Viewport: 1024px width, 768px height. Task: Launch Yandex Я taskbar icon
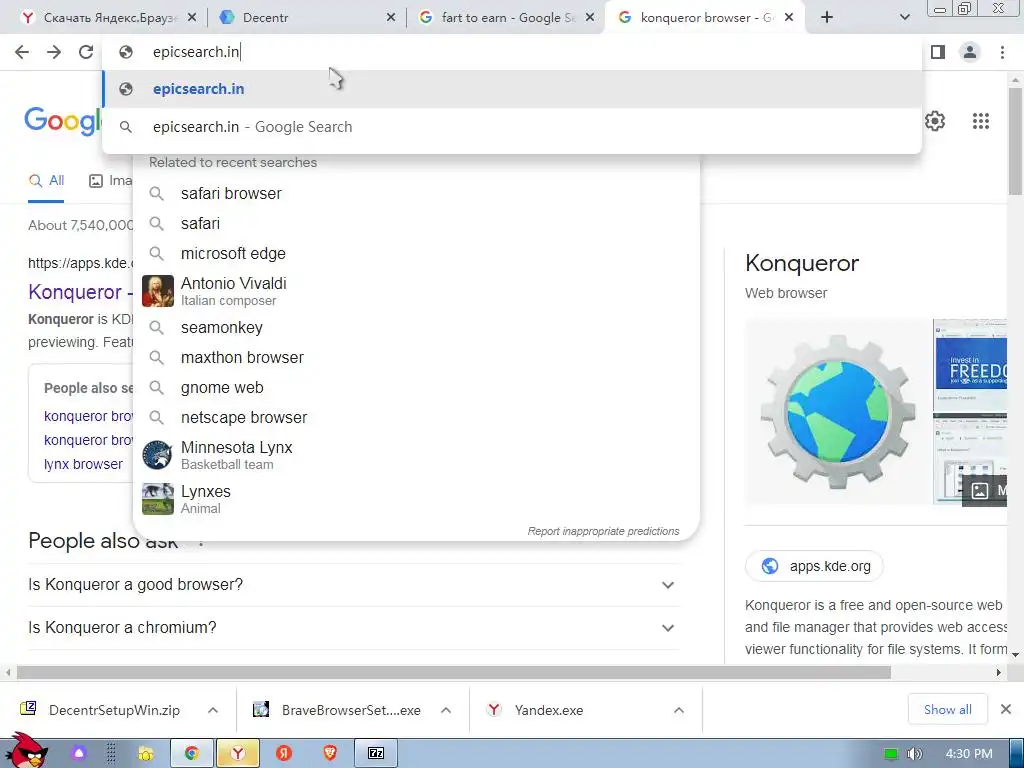[x=283, y=753]
